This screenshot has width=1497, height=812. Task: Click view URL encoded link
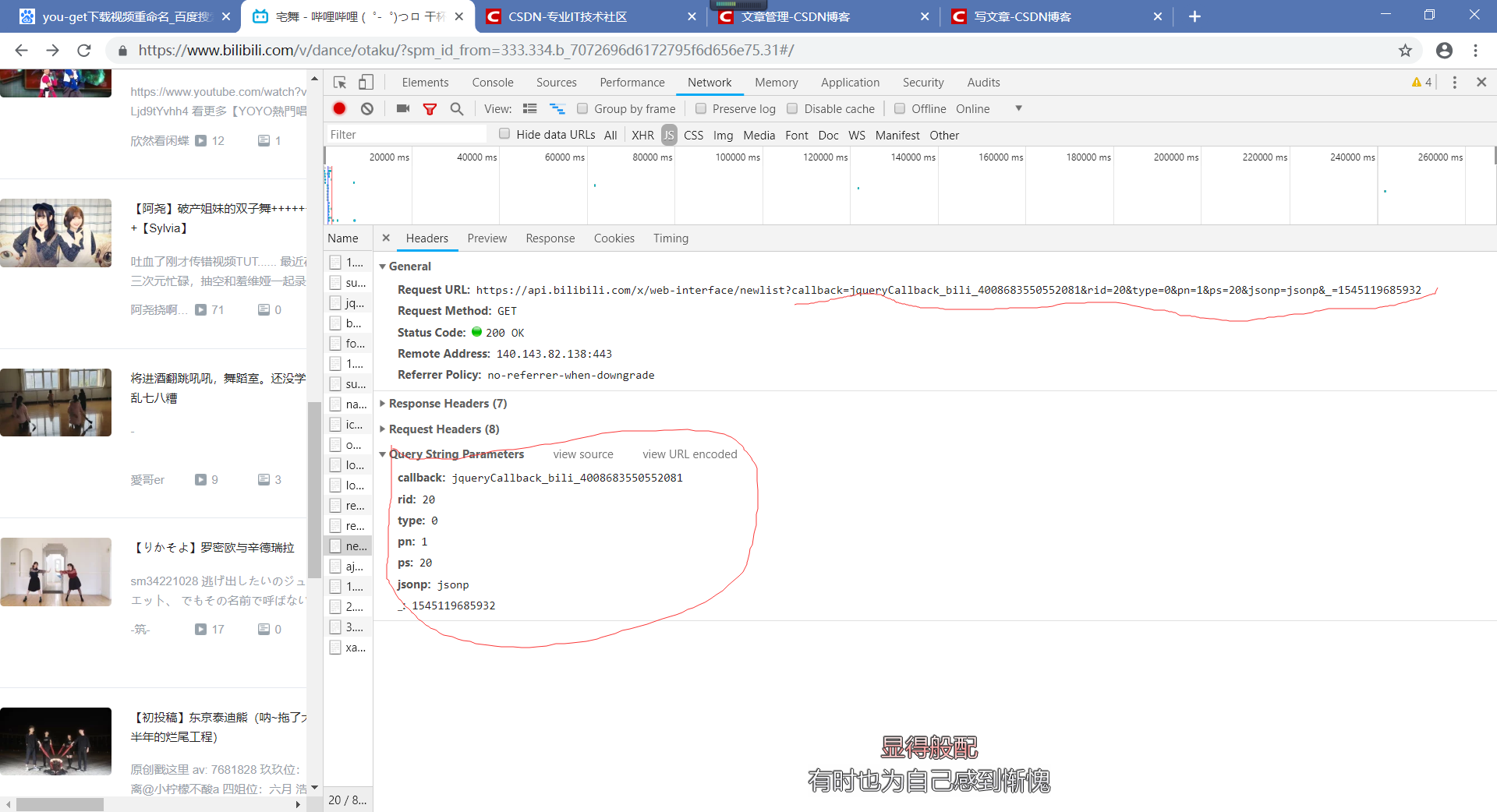point(690,454)
